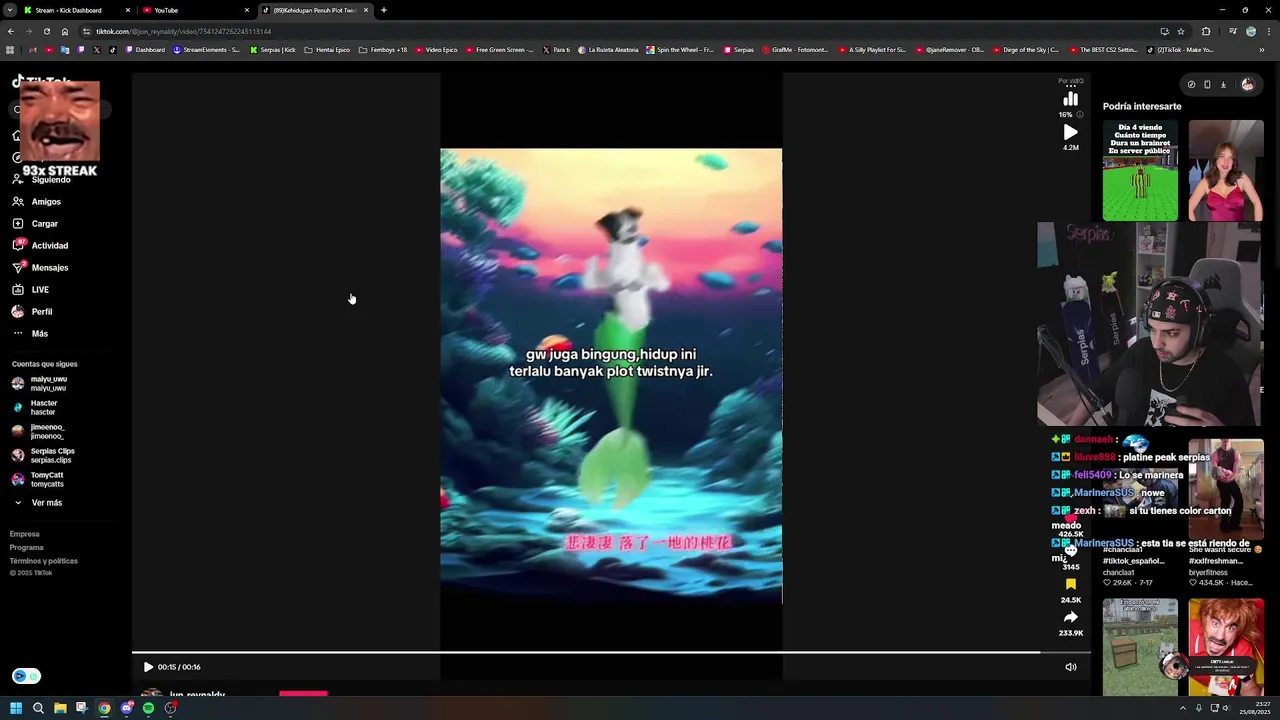Go to the browser home page
This screenshot has width=1280, height=720.
coord(65,31)
